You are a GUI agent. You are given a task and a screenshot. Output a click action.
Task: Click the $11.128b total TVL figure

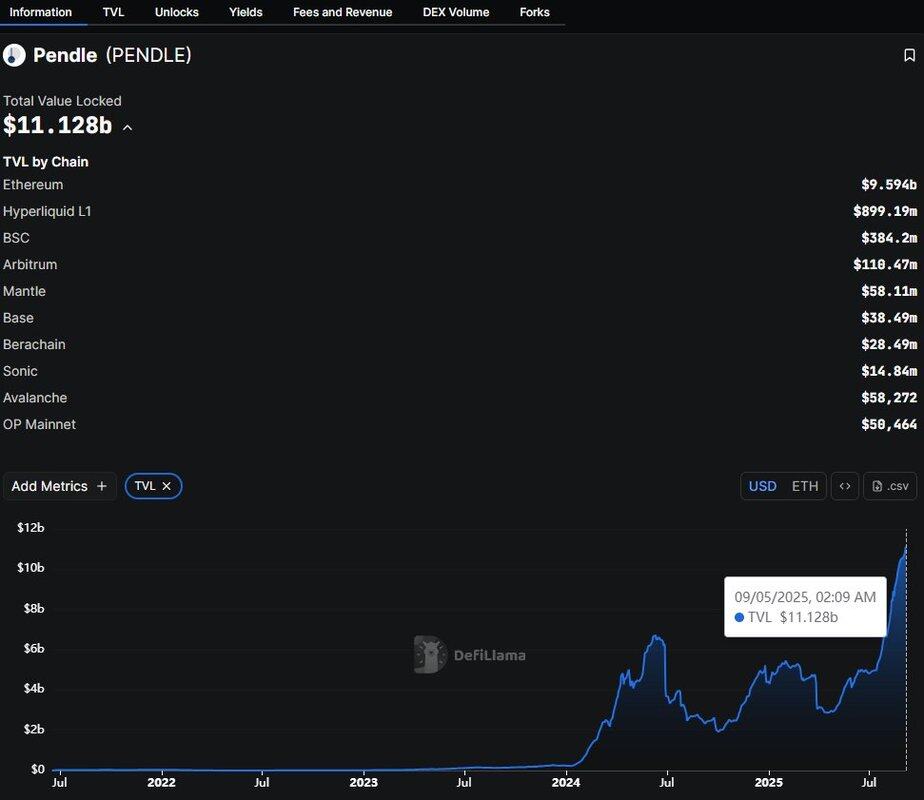click(x=57, y=125)
